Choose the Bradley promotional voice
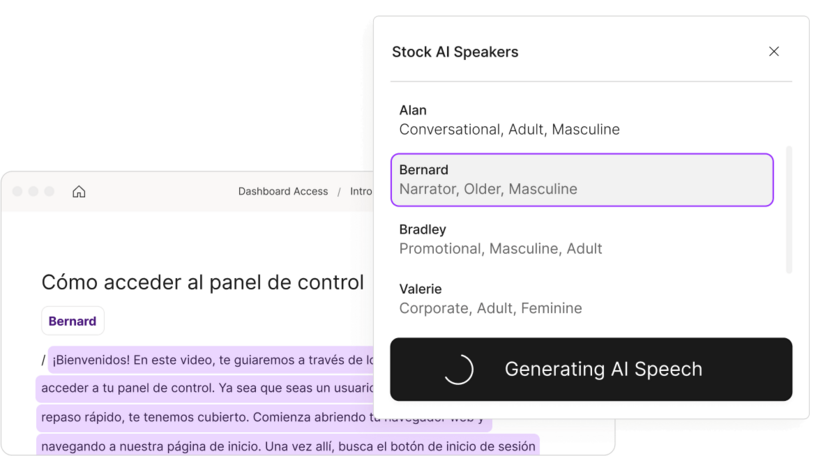Screen dimensions: 825x456 tap(582, 239)
